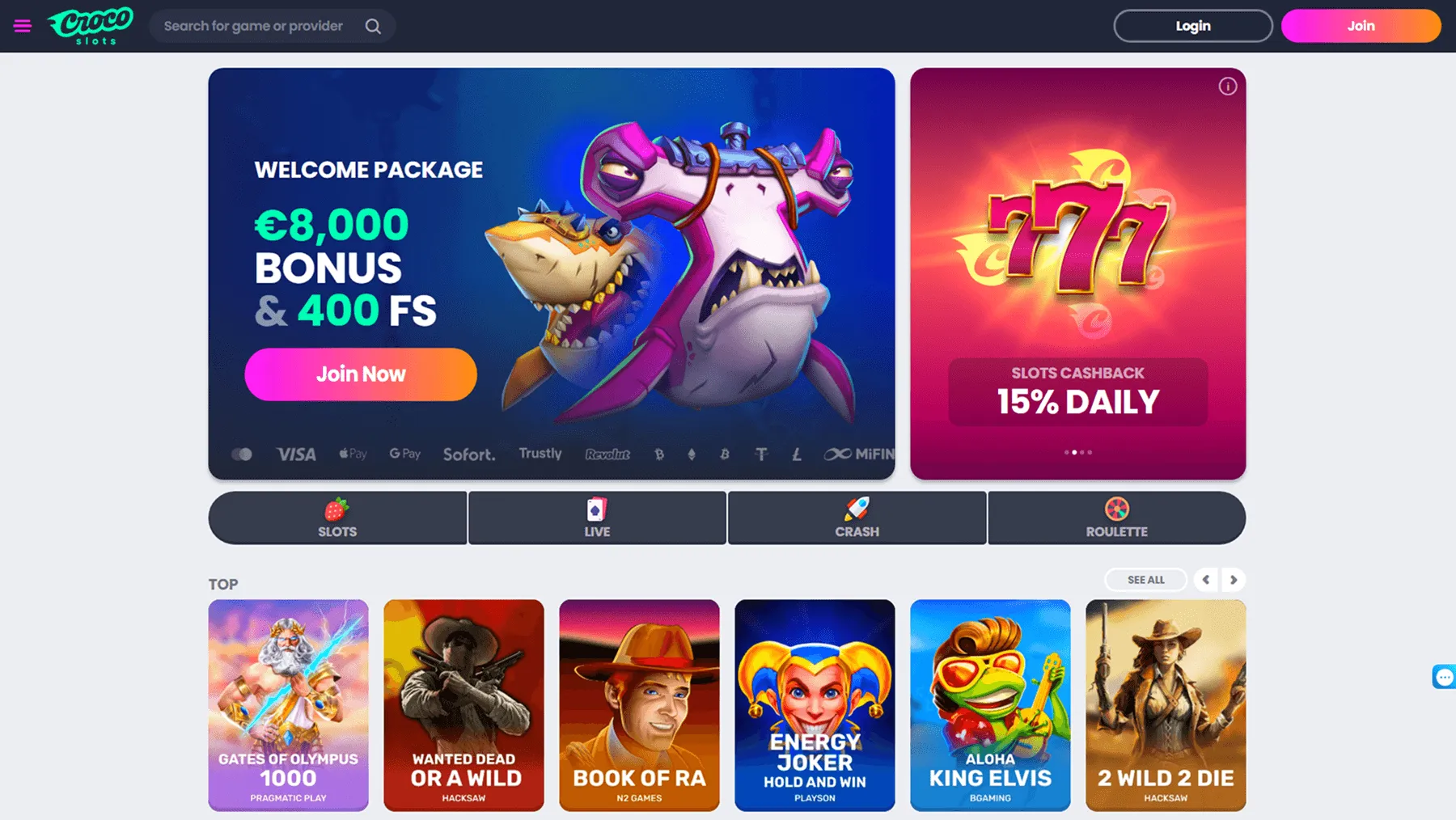Open the Crash games tab
Image resolution: width=1456 pixels, height=820 pixels.
pos(857,518)
